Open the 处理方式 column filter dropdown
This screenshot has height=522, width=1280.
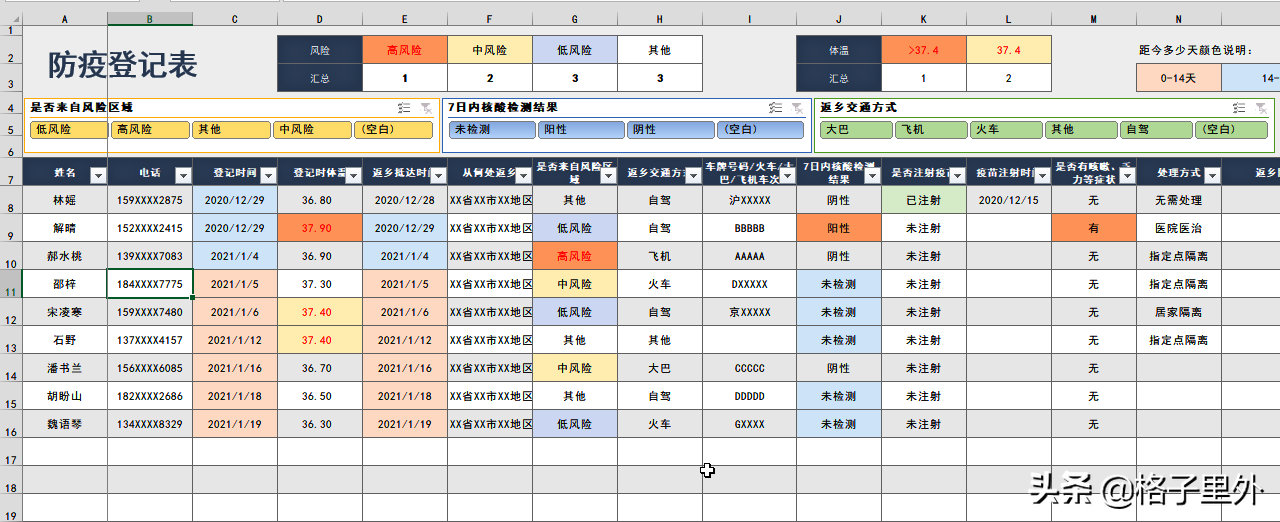pyautogui.click(x=1212, y=175)
